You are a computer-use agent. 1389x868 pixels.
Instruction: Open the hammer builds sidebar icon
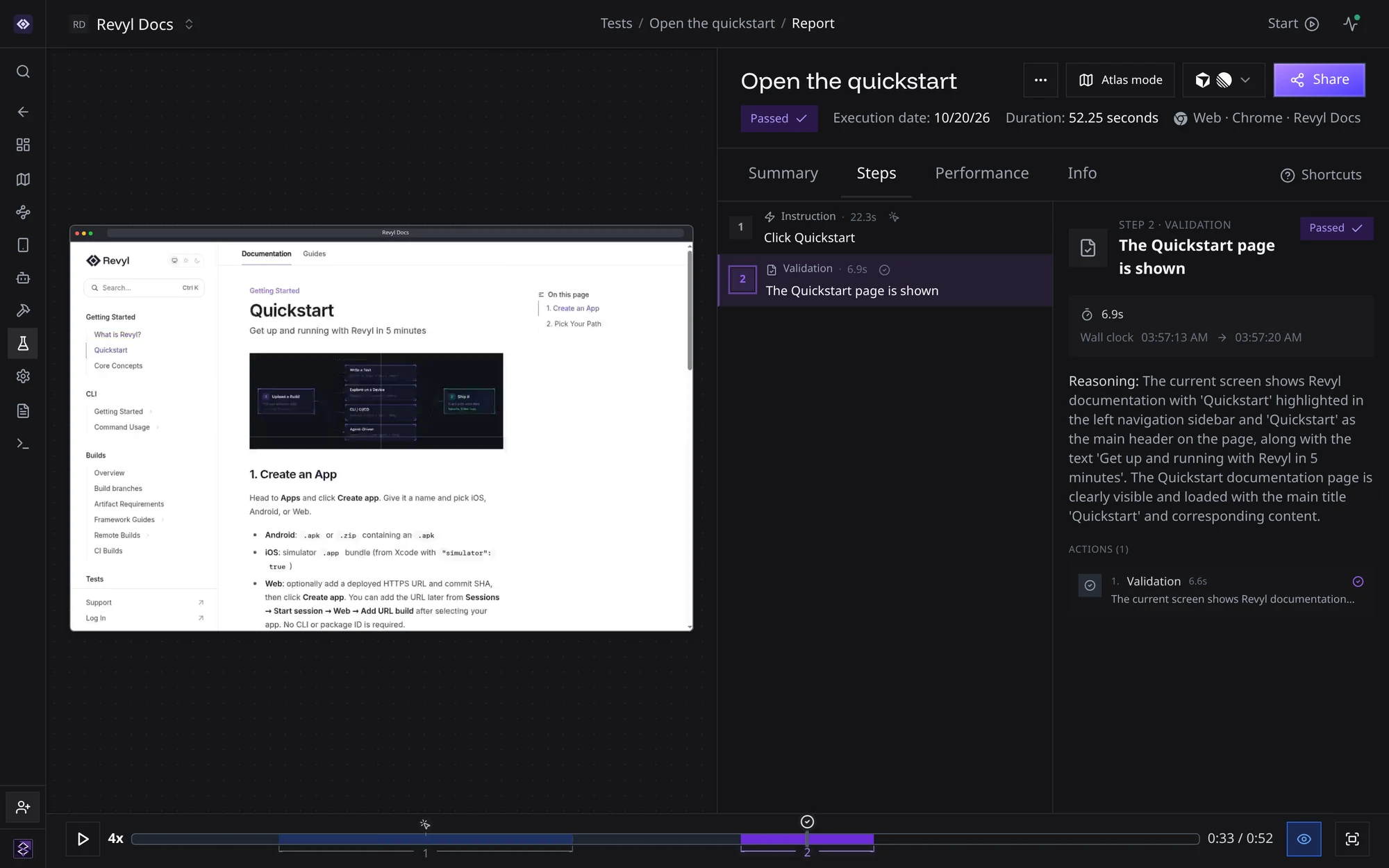pyautogui.click(x=23, y=310)
